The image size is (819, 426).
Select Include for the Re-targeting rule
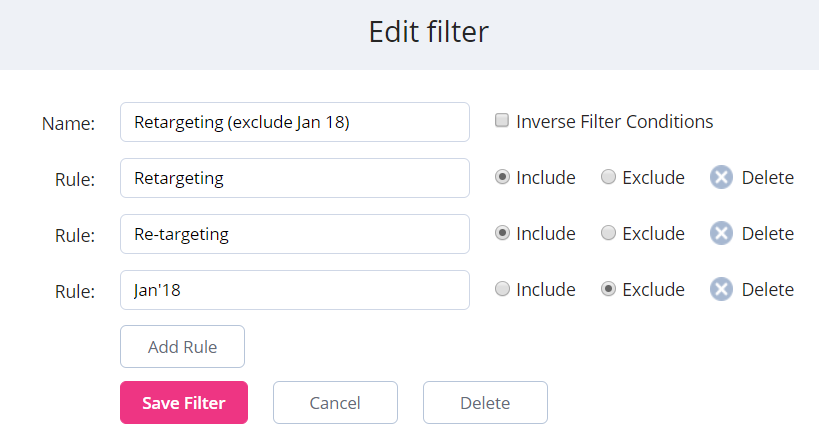click(x=502, y=234)
